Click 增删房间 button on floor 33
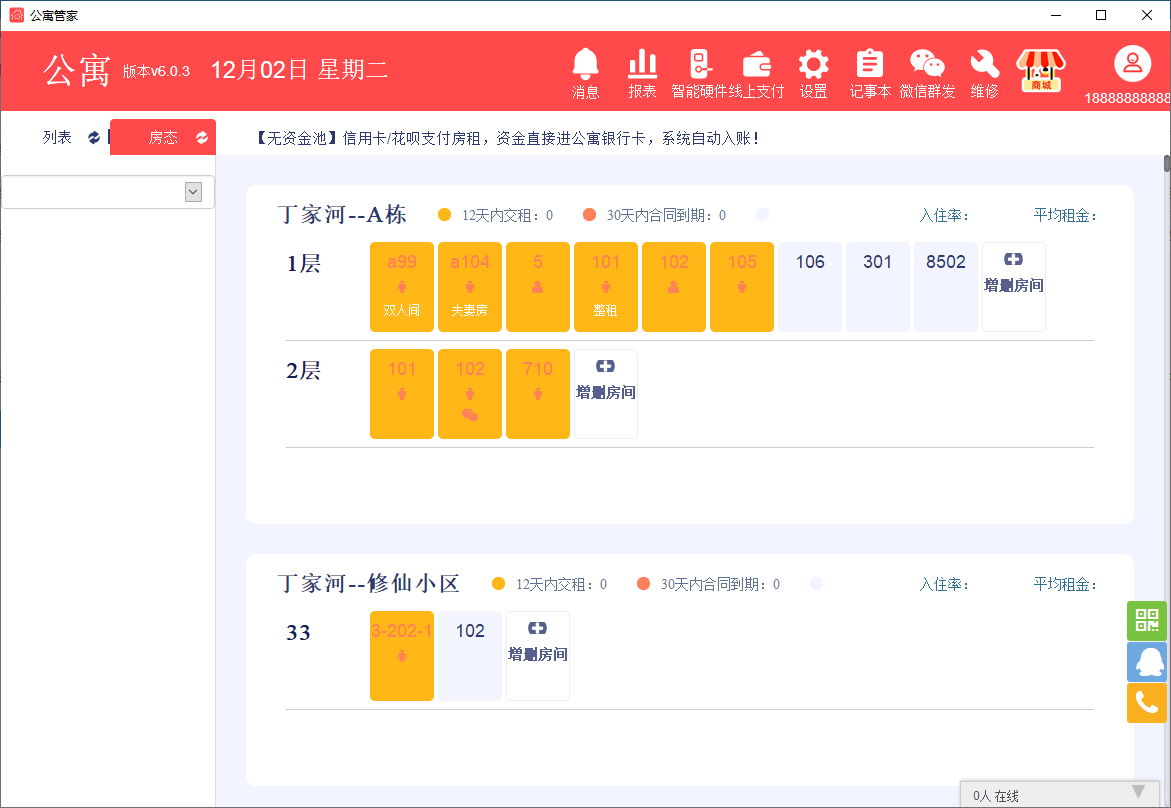 click(x=538, y=656)
